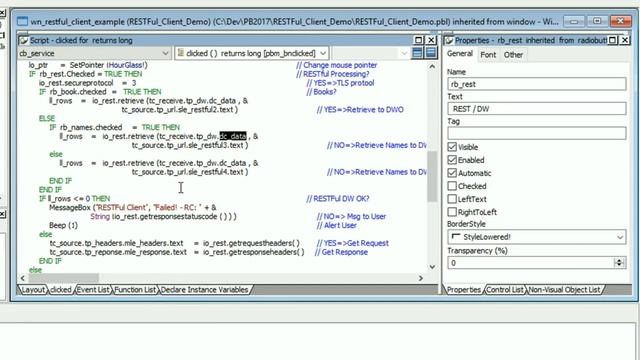Image resolution: width=640 pixels, height=360 pixels.
Task: Click the '// Change mouse pointer' comment
Action: [x=337, y=65]
